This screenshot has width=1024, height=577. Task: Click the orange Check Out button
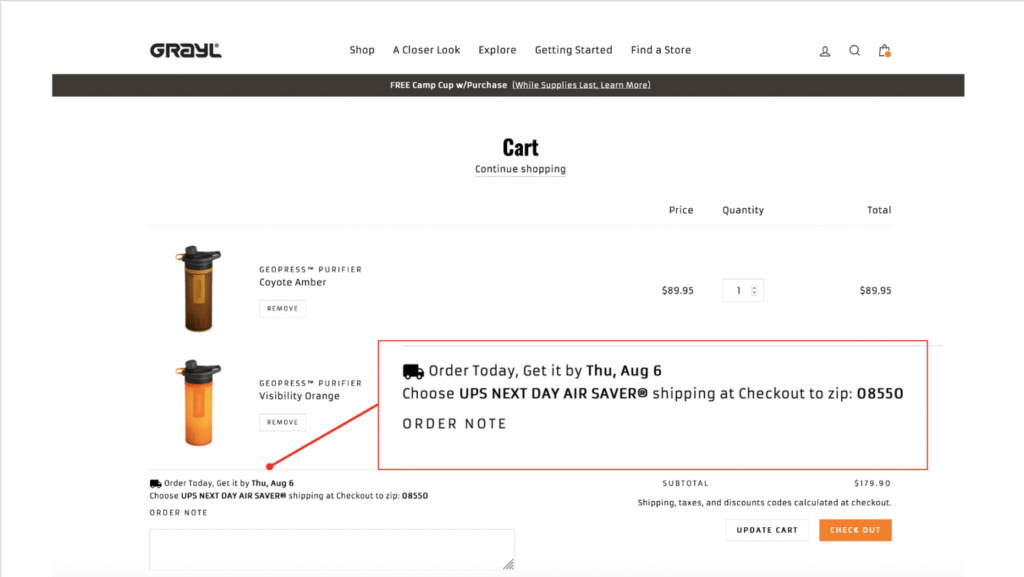point(856,530)
